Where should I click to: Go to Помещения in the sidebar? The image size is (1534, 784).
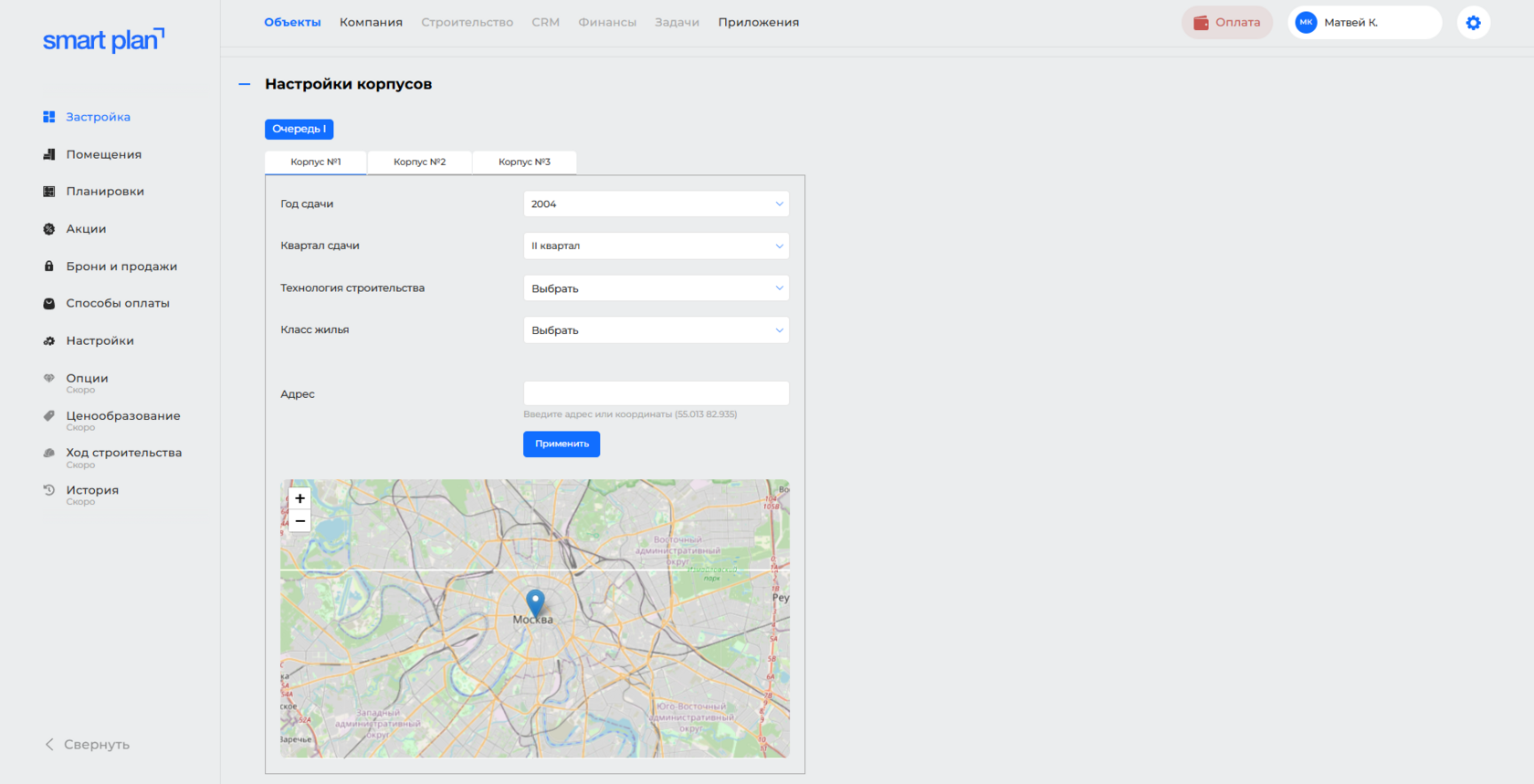click(x=104, y=154)
